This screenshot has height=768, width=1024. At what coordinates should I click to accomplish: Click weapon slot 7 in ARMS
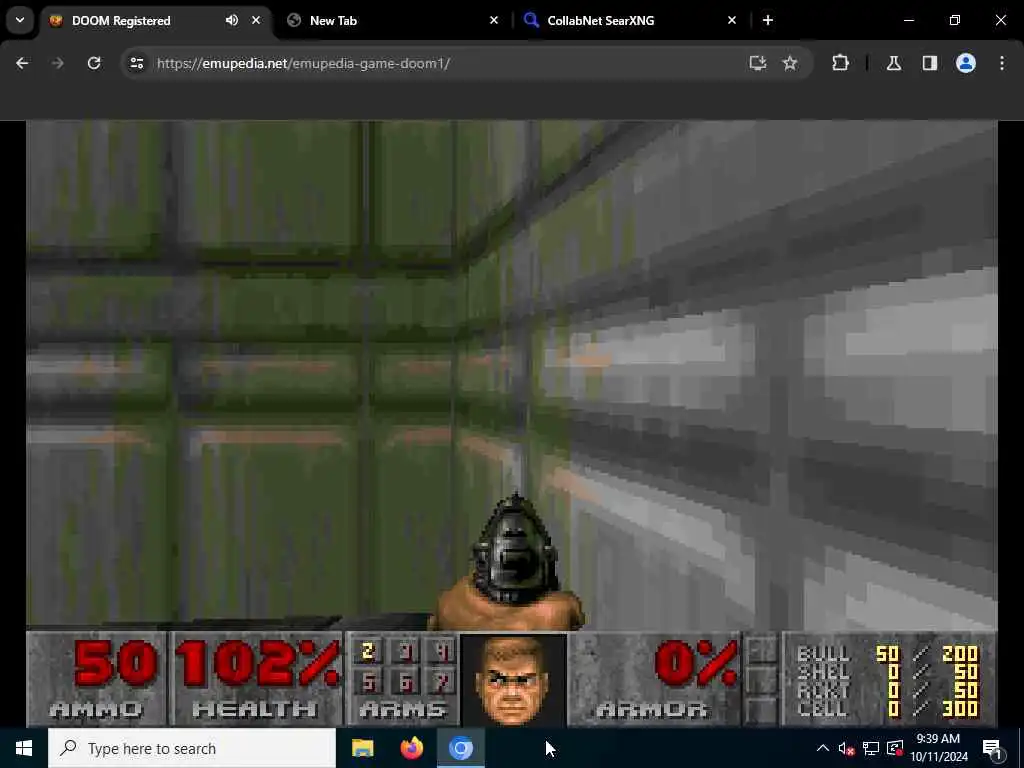(442, 682)
